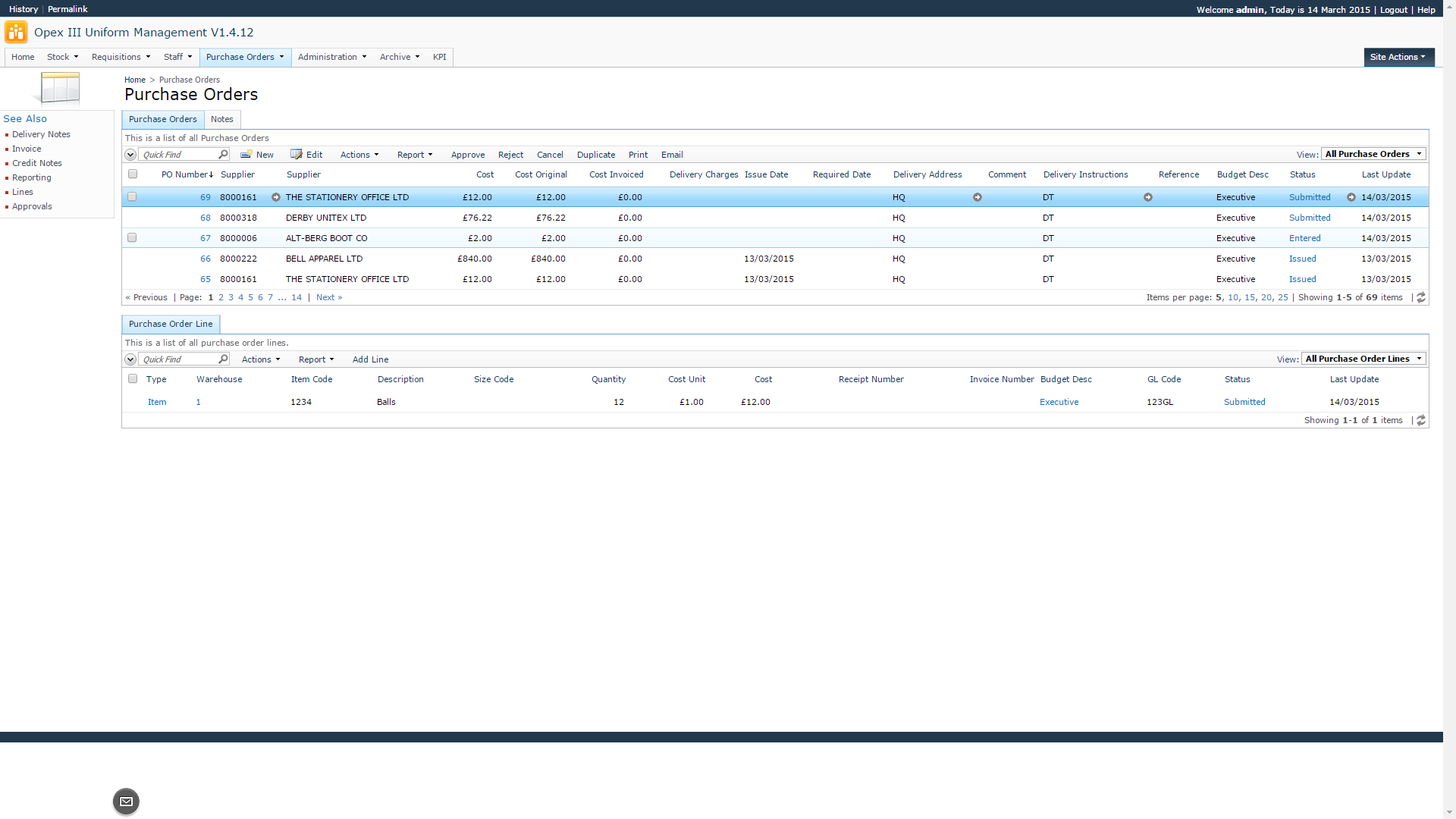Refresh the Purchase Orders list

(x=1421, y=298)
